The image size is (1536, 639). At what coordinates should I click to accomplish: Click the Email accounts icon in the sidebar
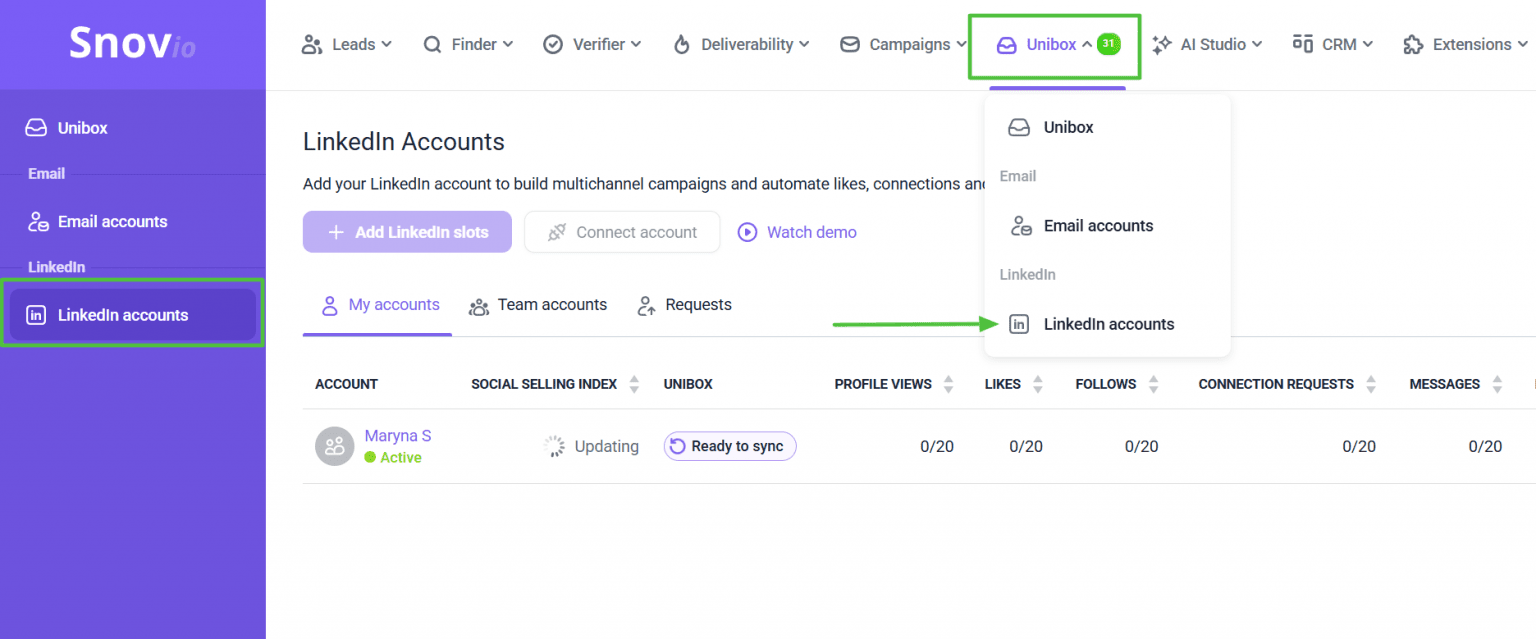point(38,222)
